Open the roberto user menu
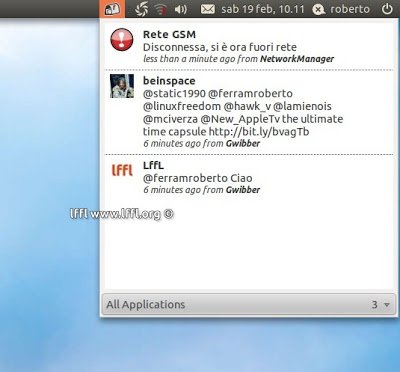Viewport: 400px width, 372px height. point(349,9)
